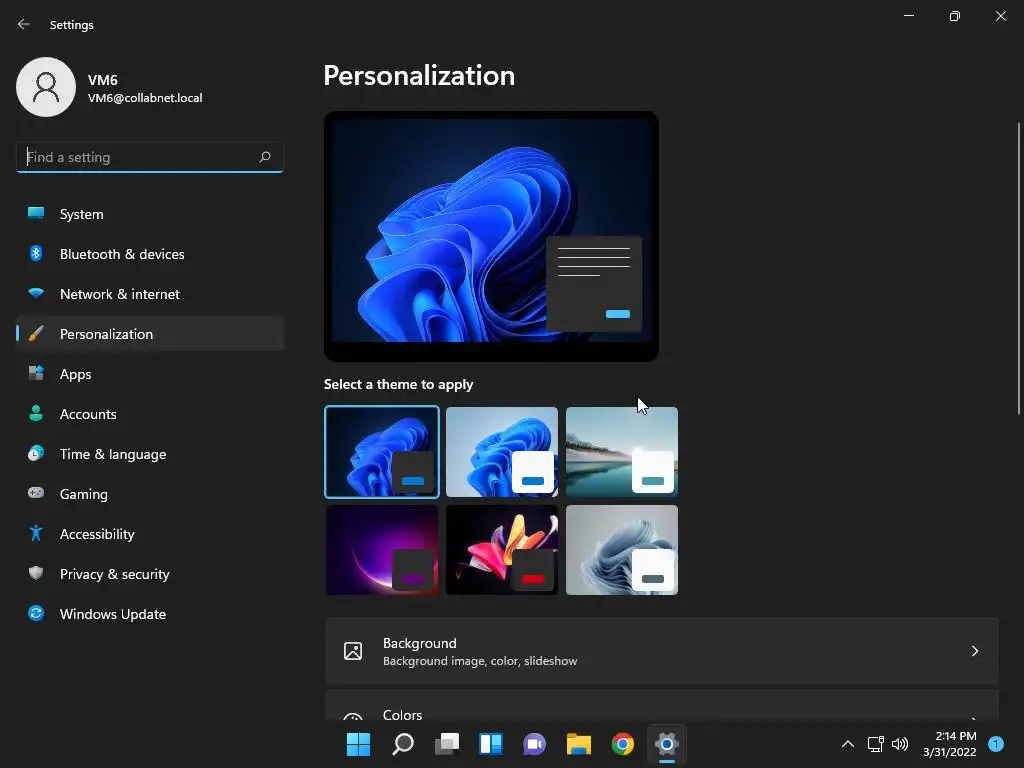Click the back arrow in Settings
1024x768 pixels.
point(24,24)
